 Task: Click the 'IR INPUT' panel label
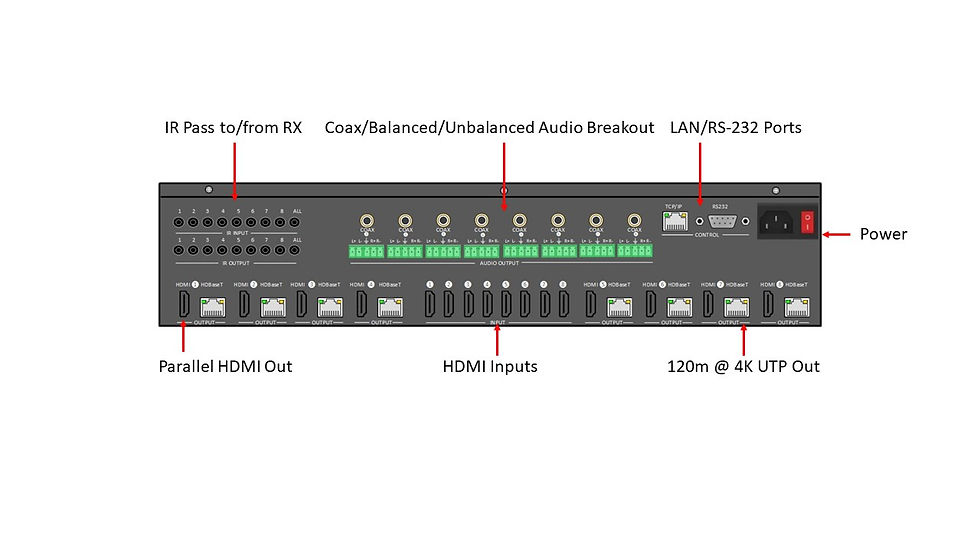click(237, 233)
